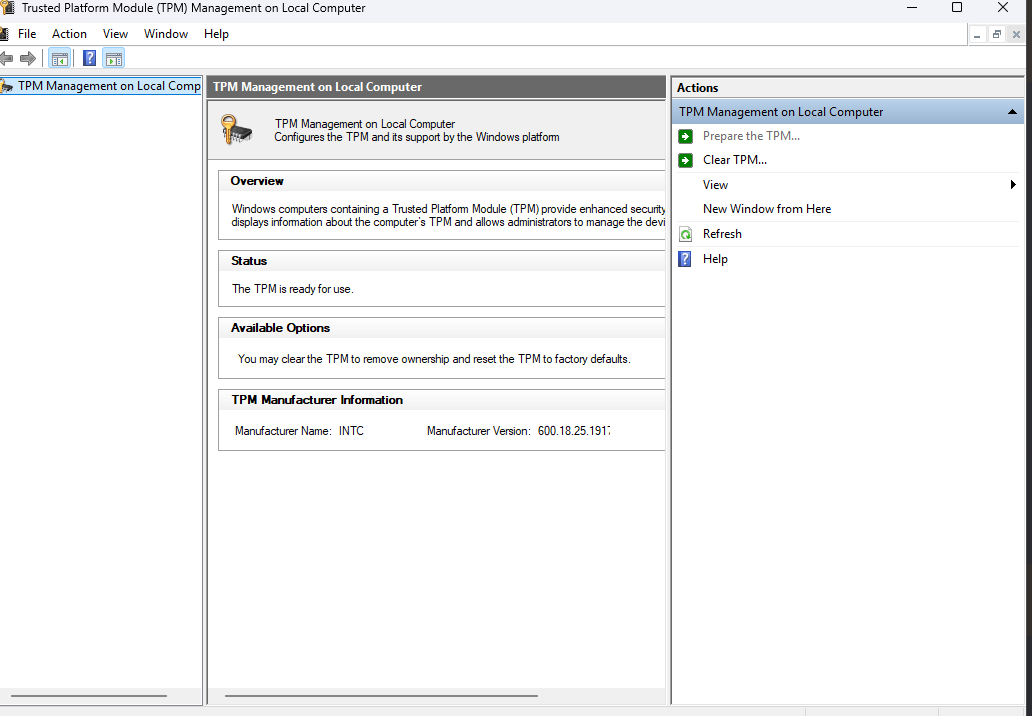Click the center pane horizontal scrollbar
Image resolution: width=1032 pixels, height=716 pixels.
tap(381, 696)
